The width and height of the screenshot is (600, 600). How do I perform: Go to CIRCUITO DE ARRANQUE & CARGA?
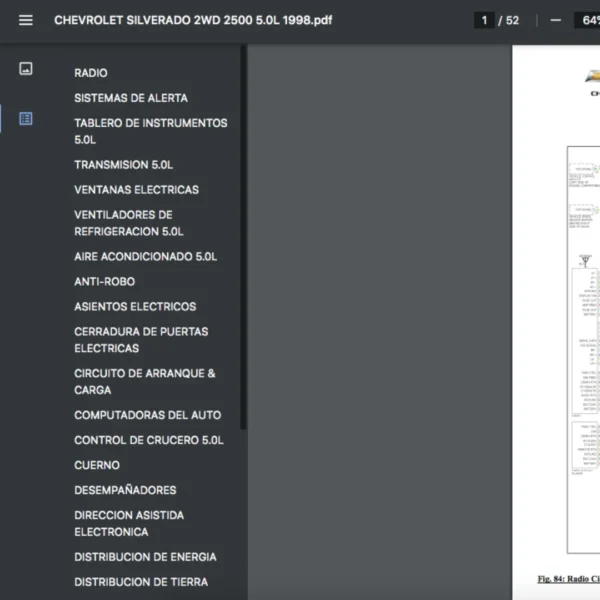(x=144, y=381)
